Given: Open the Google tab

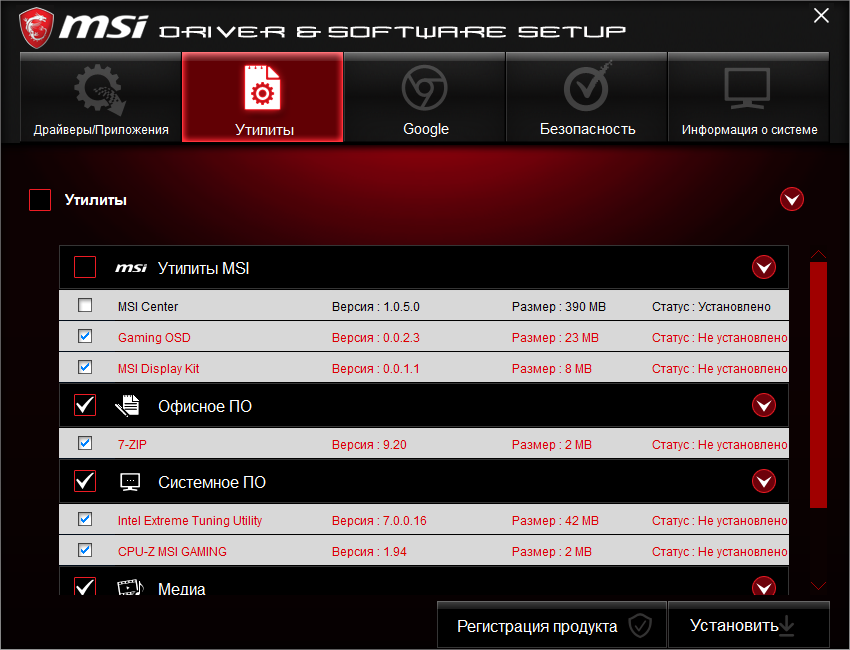Looking at the screenshot, I should 424,97.
